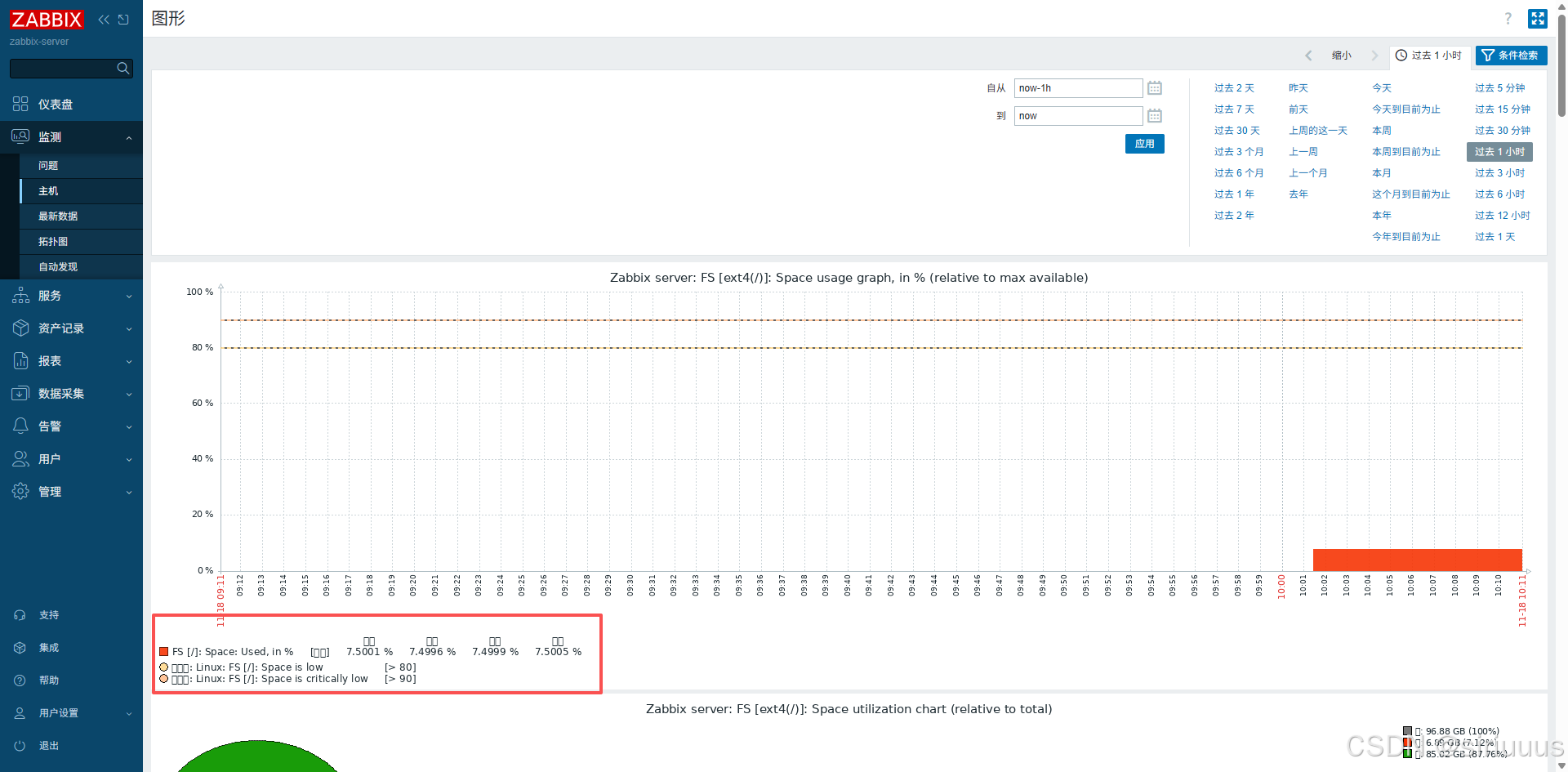Screen dimensions: 1568x772
Task: Click the page vertical scrollbar
Action: pos(1561,65)
